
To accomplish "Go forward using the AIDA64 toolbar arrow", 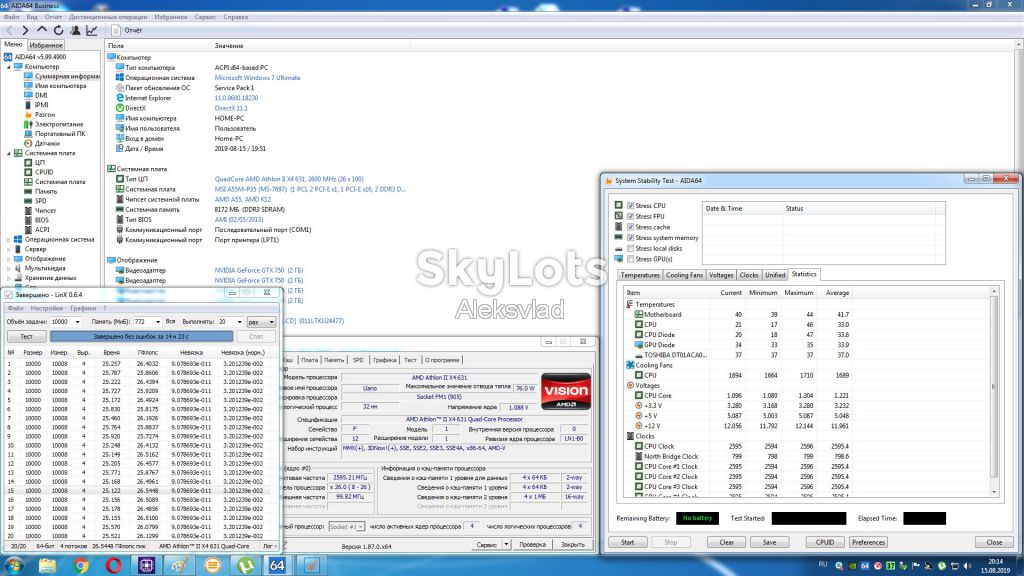I will tap(25, 30).
